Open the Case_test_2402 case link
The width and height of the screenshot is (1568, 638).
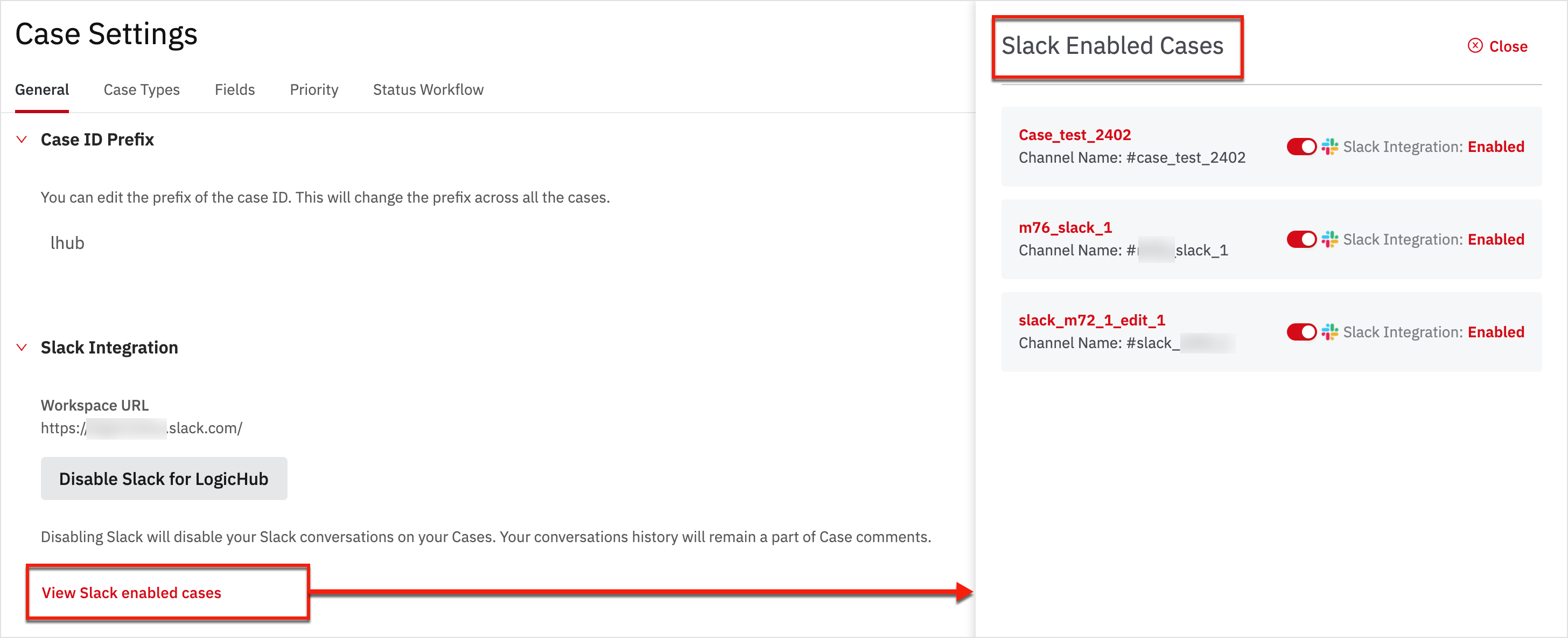coord(1074,135)
